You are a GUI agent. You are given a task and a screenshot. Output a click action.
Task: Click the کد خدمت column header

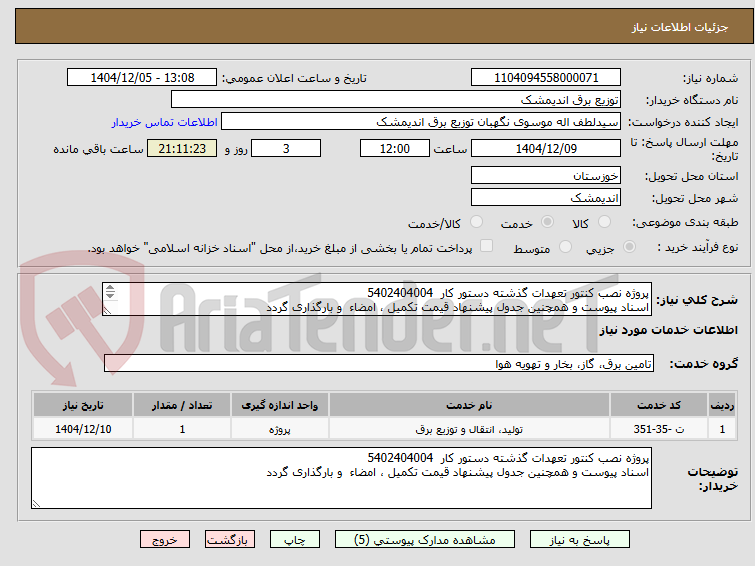[659, 405]
